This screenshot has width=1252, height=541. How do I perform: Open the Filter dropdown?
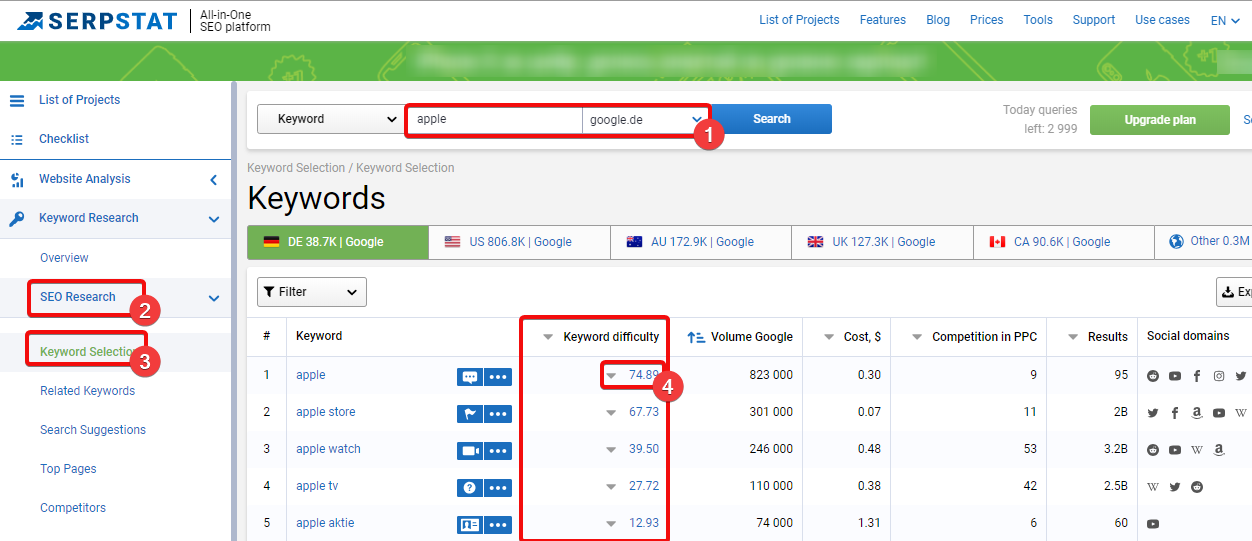point(312,292)
